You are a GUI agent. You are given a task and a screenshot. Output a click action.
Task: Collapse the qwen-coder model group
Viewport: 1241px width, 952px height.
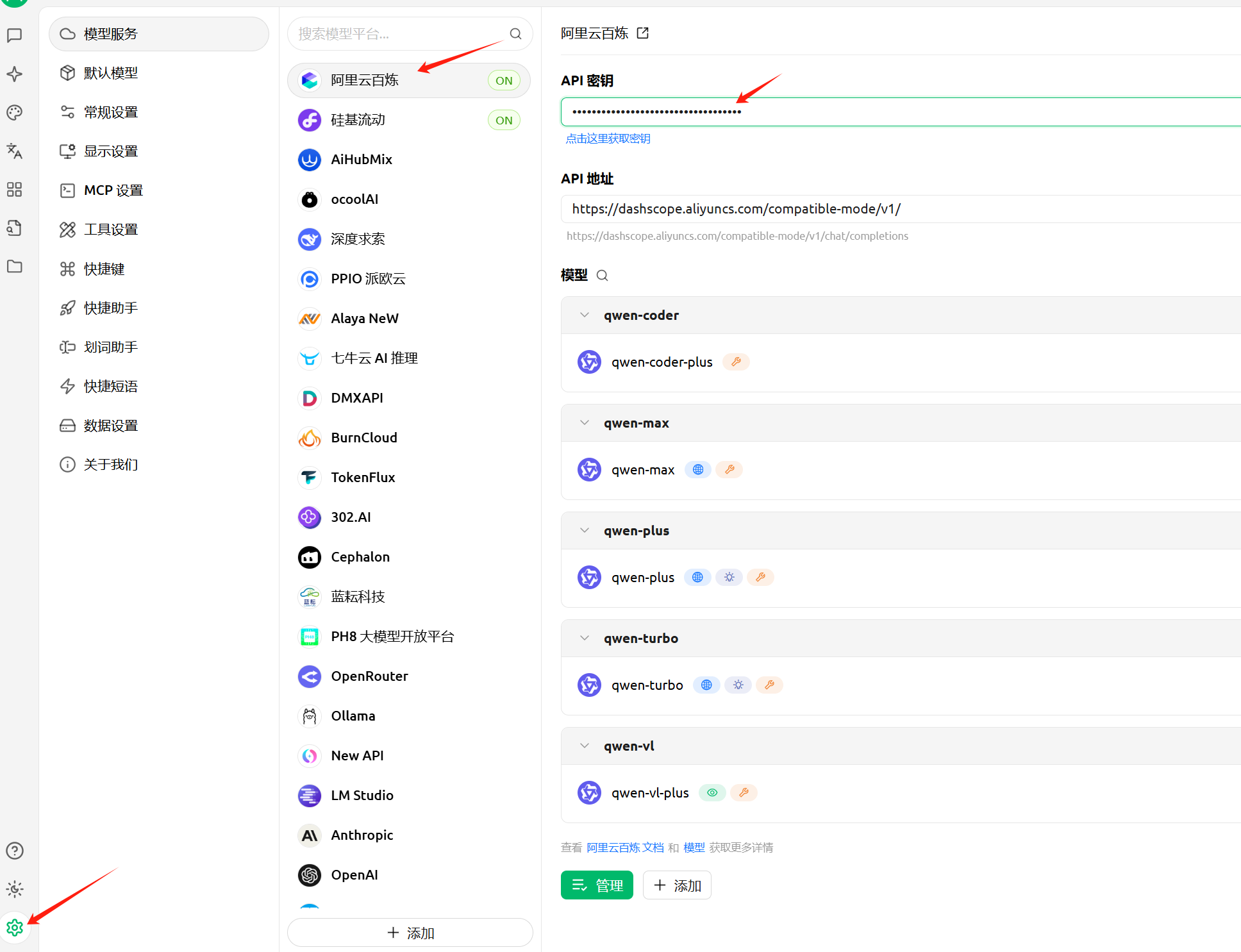tap(584, 315)
